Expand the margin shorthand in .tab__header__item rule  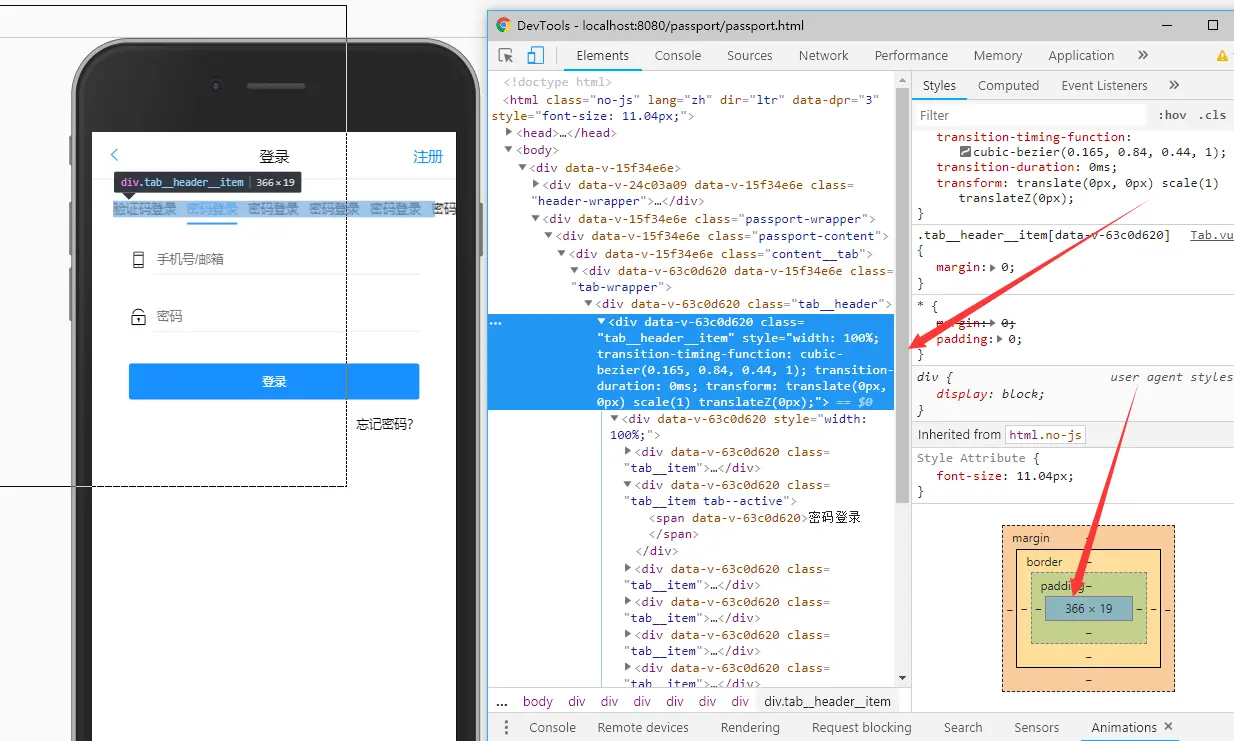coord(993,268)
